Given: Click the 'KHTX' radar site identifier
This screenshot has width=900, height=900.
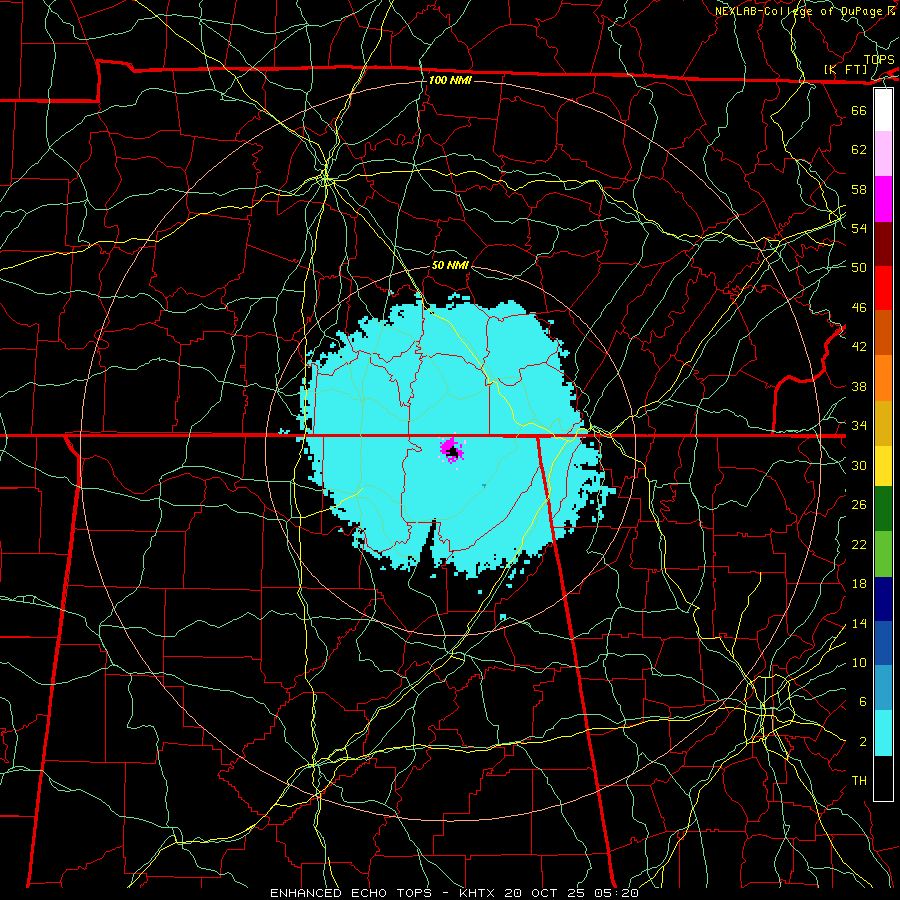Looking at the screenshot, I should pyautogui.click(x=478, y=893).
